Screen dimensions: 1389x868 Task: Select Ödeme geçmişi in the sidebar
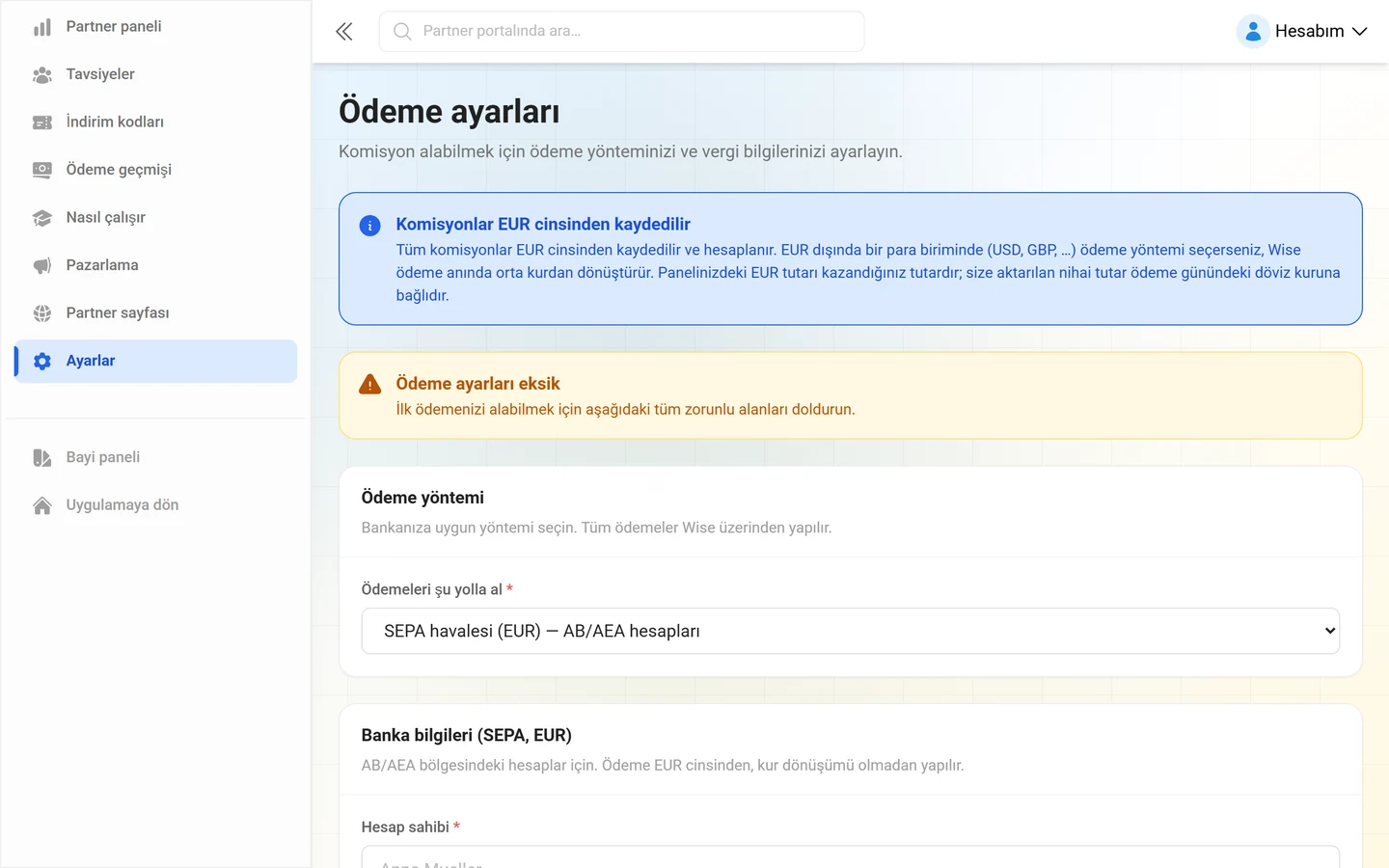(x=155, y=170)
